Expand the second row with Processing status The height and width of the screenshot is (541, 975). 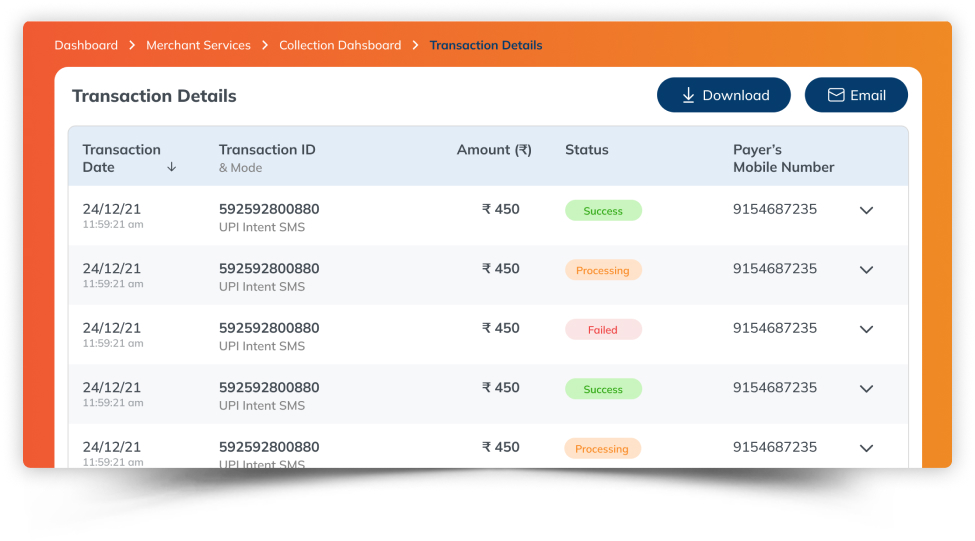pyautogui.click(x=866, y=270)
